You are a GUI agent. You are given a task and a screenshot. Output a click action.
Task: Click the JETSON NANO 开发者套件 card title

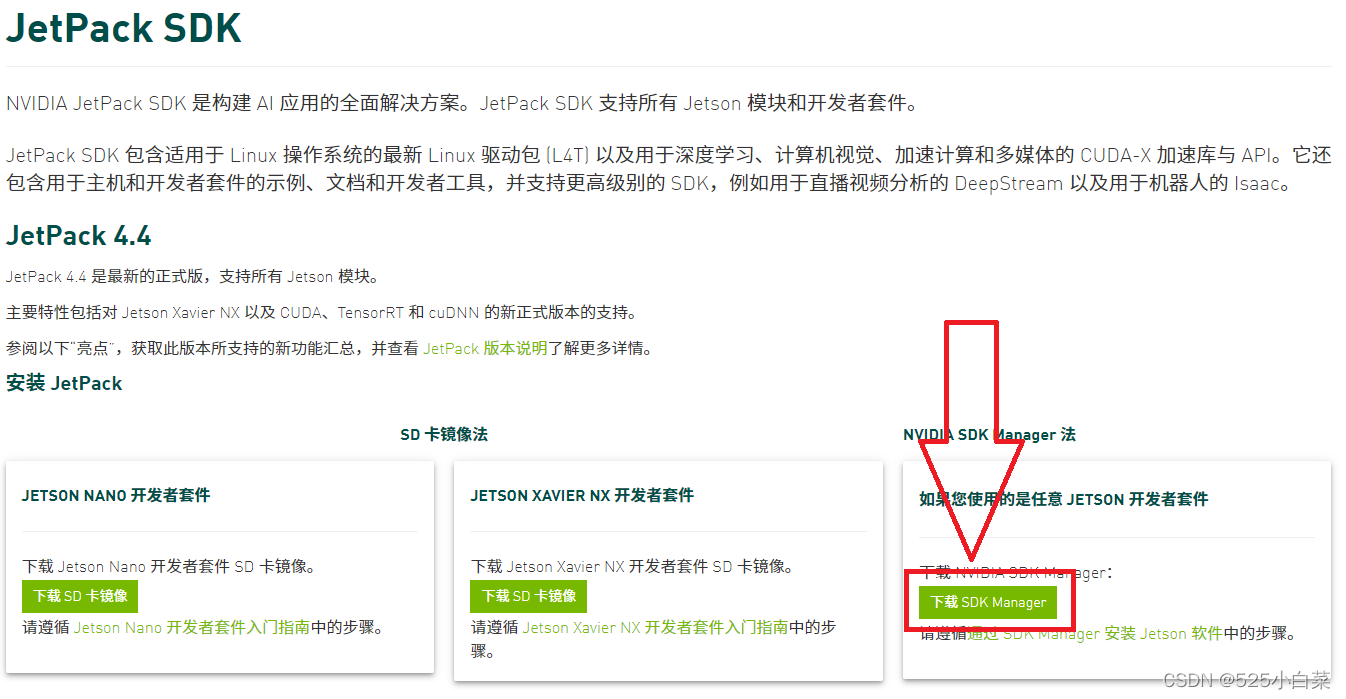[x=116, y=496]
